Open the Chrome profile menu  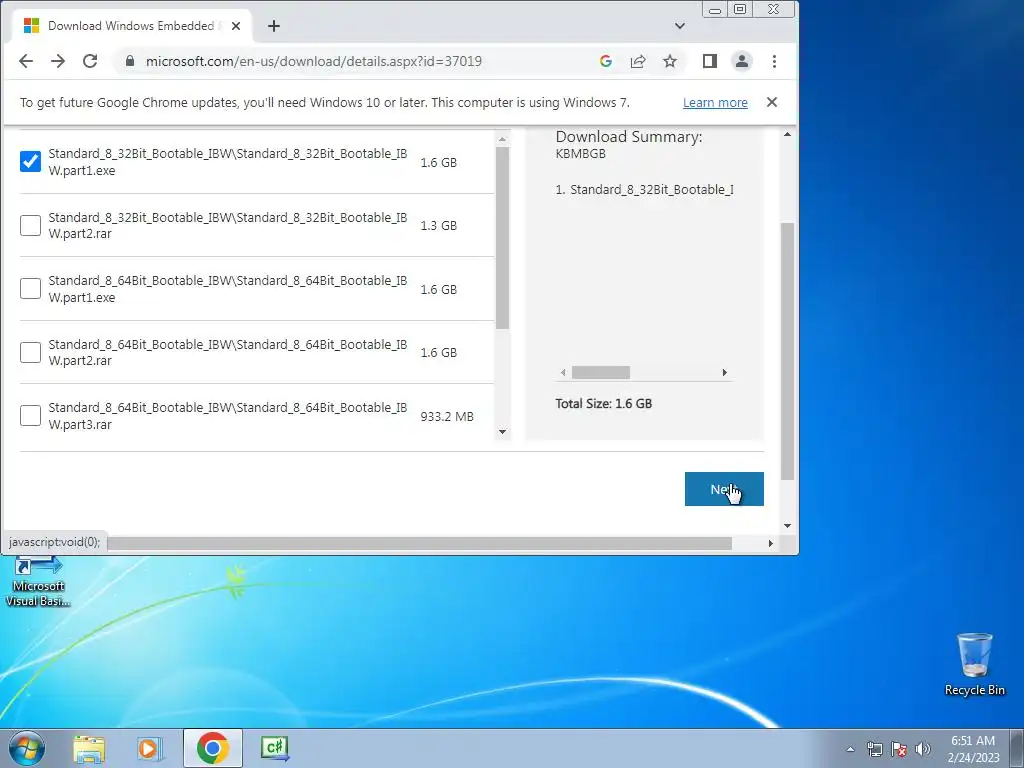(742, 61)
